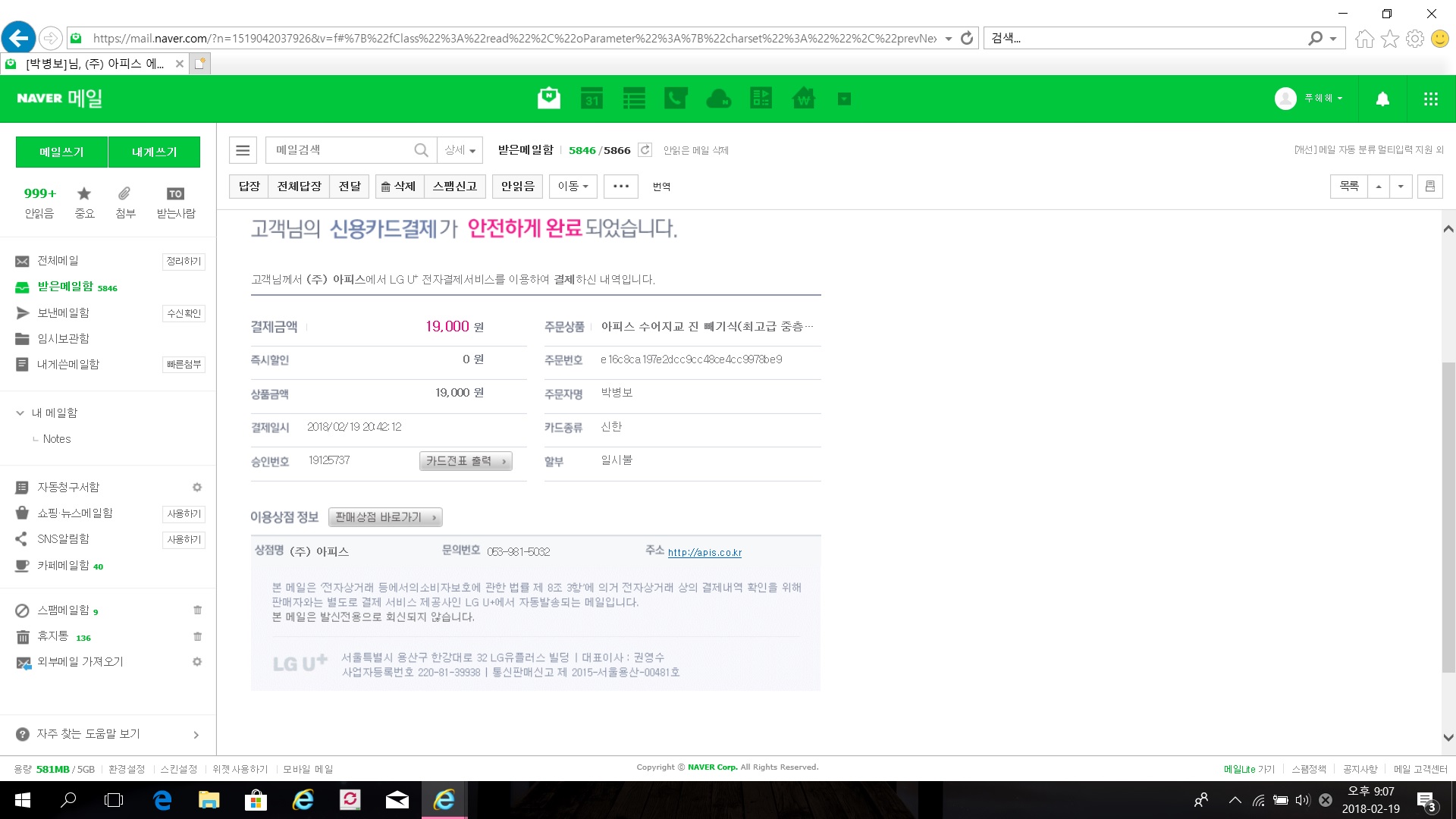Report spam with 스팸신고 button
Image resolution: width=1456 pixels, height=819 pixels.
coord(454,187)
